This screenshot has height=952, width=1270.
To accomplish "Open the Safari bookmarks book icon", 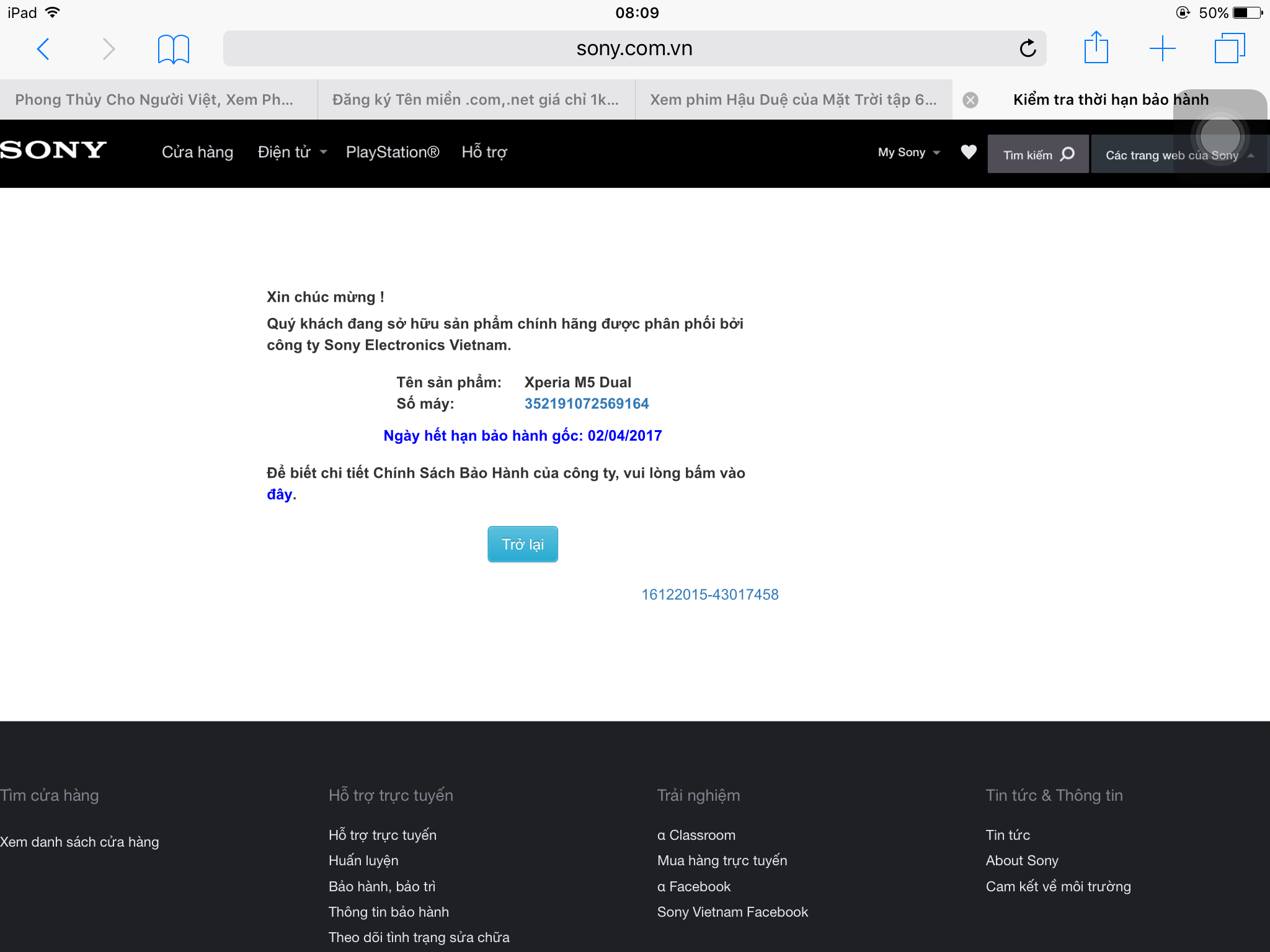I will click(x=174, y=49).
